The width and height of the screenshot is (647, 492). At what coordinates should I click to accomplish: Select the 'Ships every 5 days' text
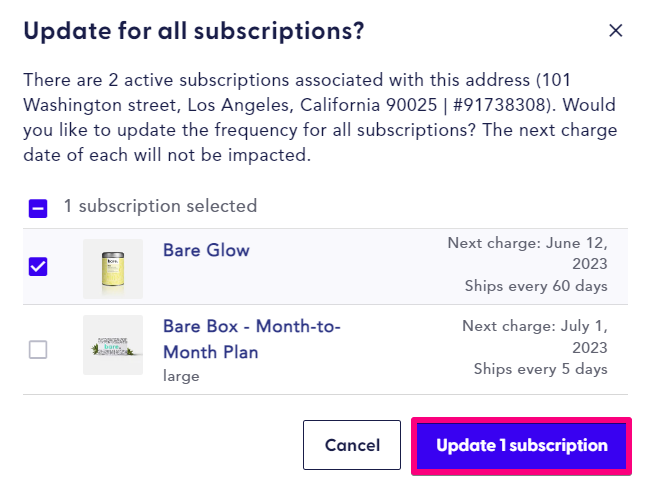(x=541, y=369)
